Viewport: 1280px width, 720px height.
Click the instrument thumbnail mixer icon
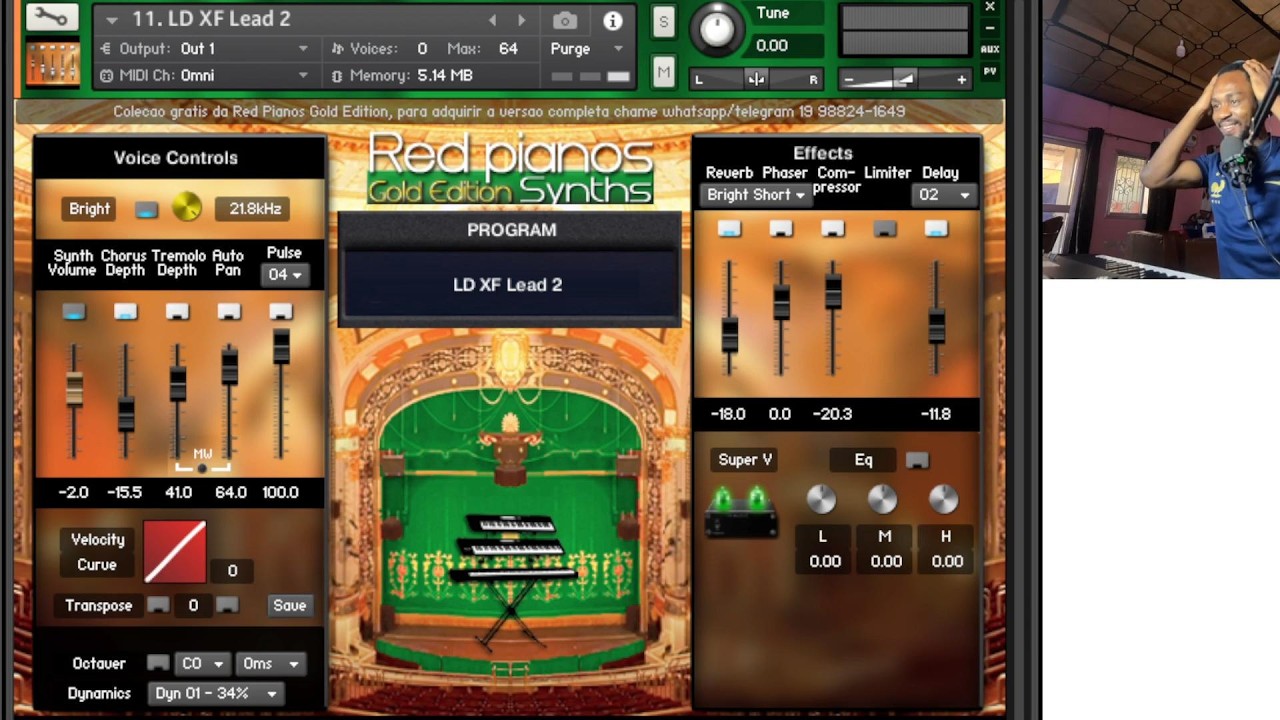52,63
